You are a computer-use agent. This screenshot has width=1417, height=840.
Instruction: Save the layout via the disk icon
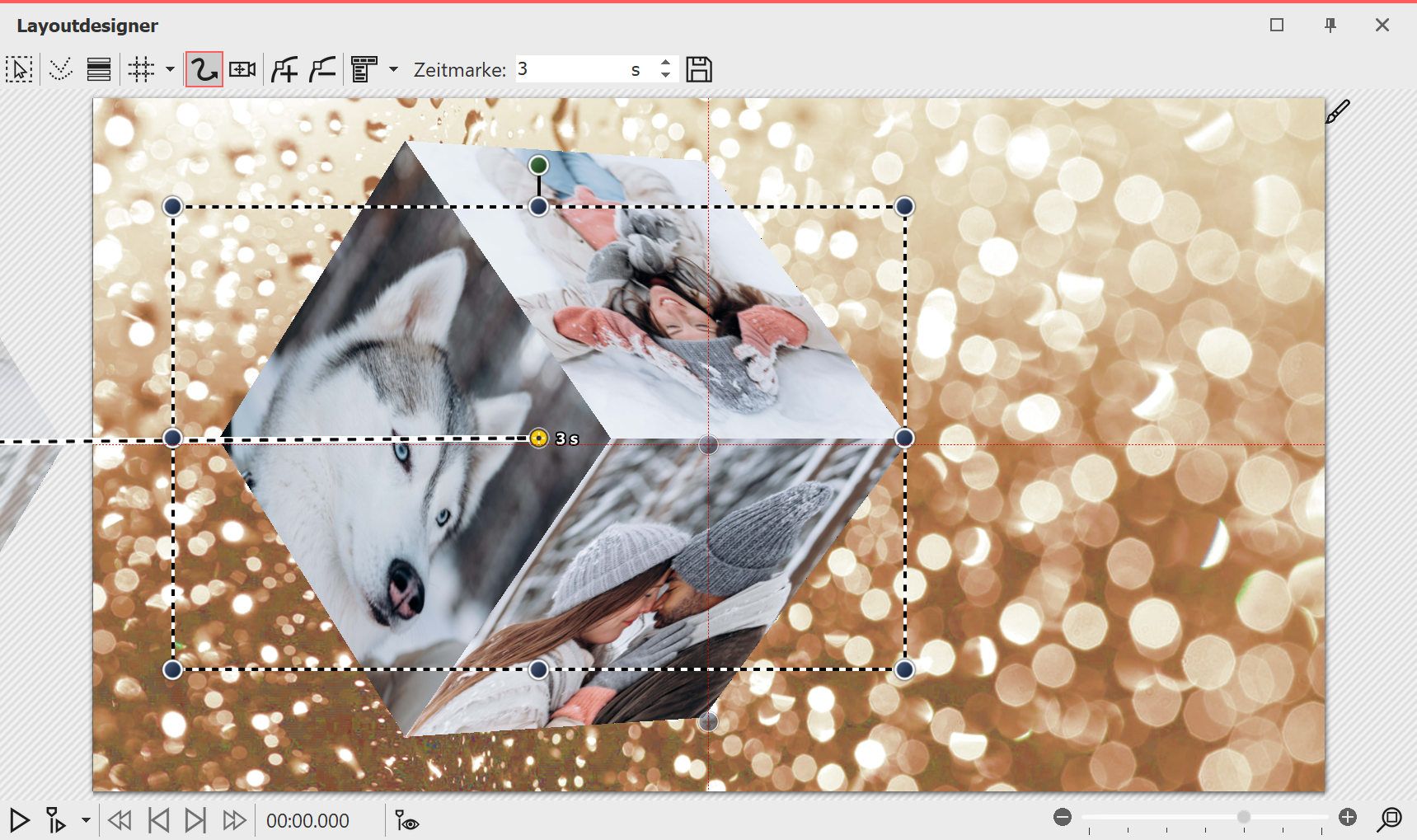click(x=700, y=69)
